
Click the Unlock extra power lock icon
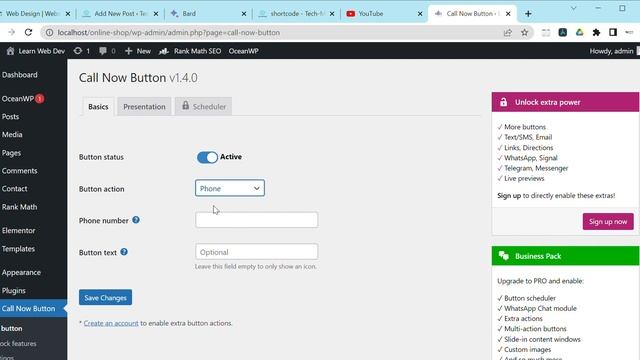point(504,102)
